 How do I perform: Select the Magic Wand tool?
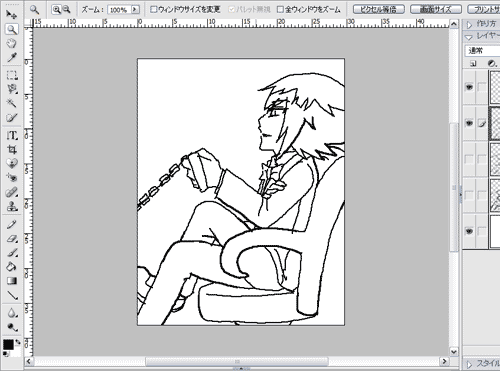point(12,103)
